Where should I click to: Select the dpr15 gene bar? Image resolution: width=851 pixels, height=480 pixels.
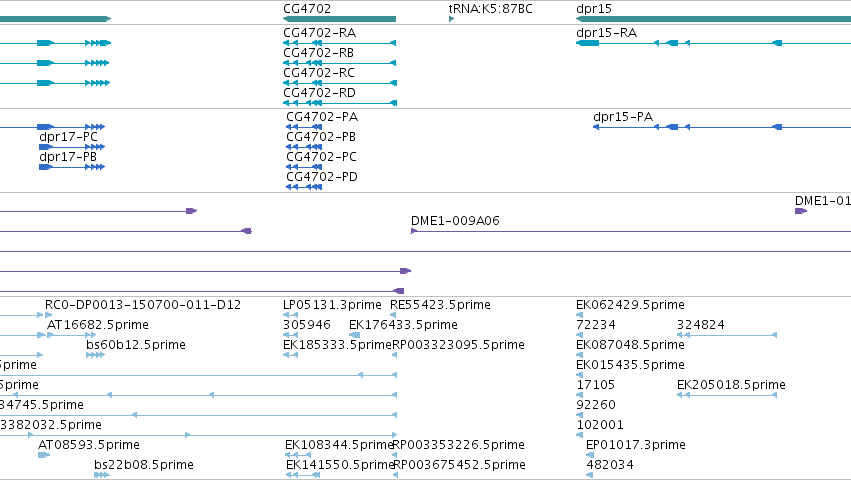pyautogui.click(x=713, y=19)
